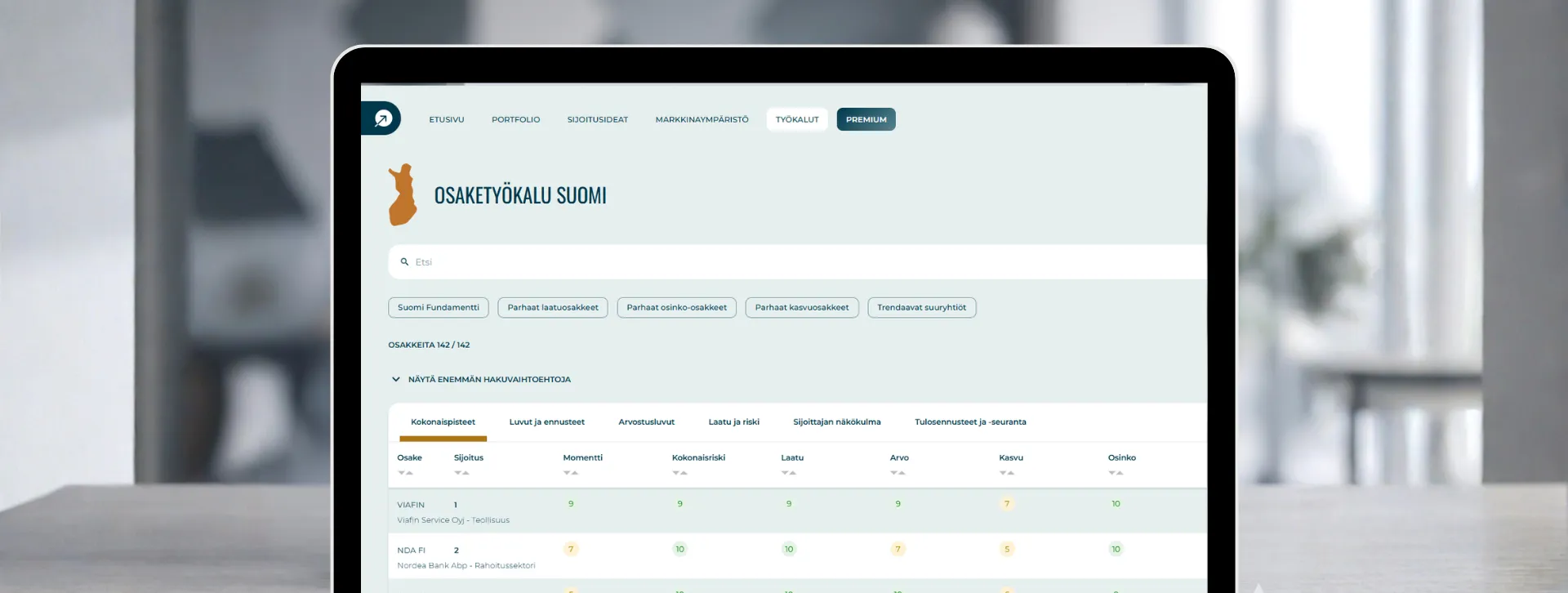Click the orange Finland map icon
Screen dimensions: 1568x593
point(403,194)
